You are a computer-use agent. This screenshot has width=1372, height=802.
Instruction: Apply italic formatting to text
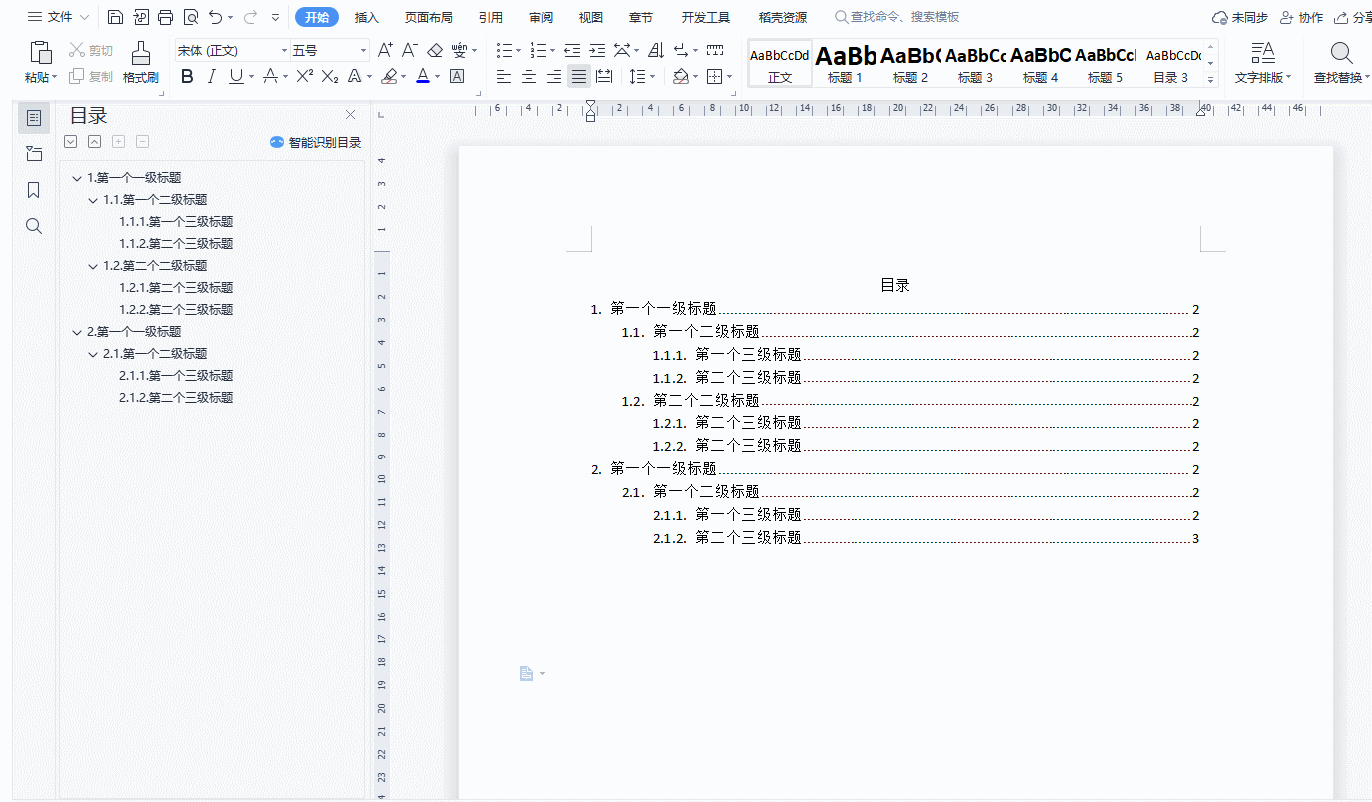click(x=211, y=76)
